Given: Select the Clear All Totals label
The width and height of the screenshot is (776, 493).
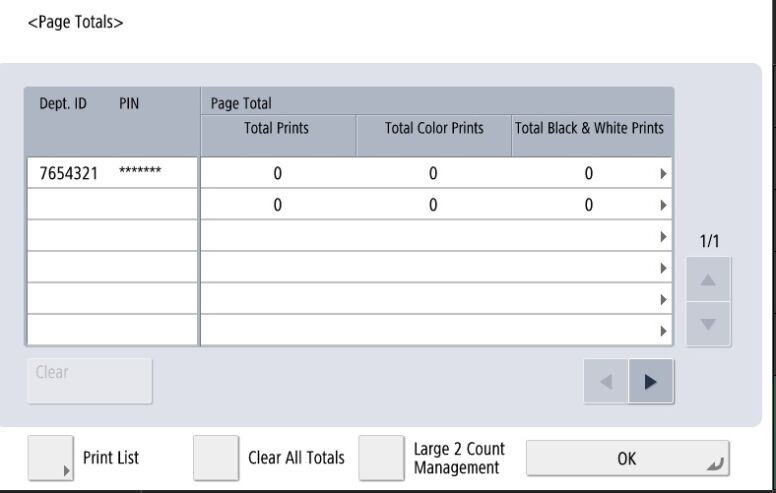Looking at the screenshot, I should click(296, 458).
